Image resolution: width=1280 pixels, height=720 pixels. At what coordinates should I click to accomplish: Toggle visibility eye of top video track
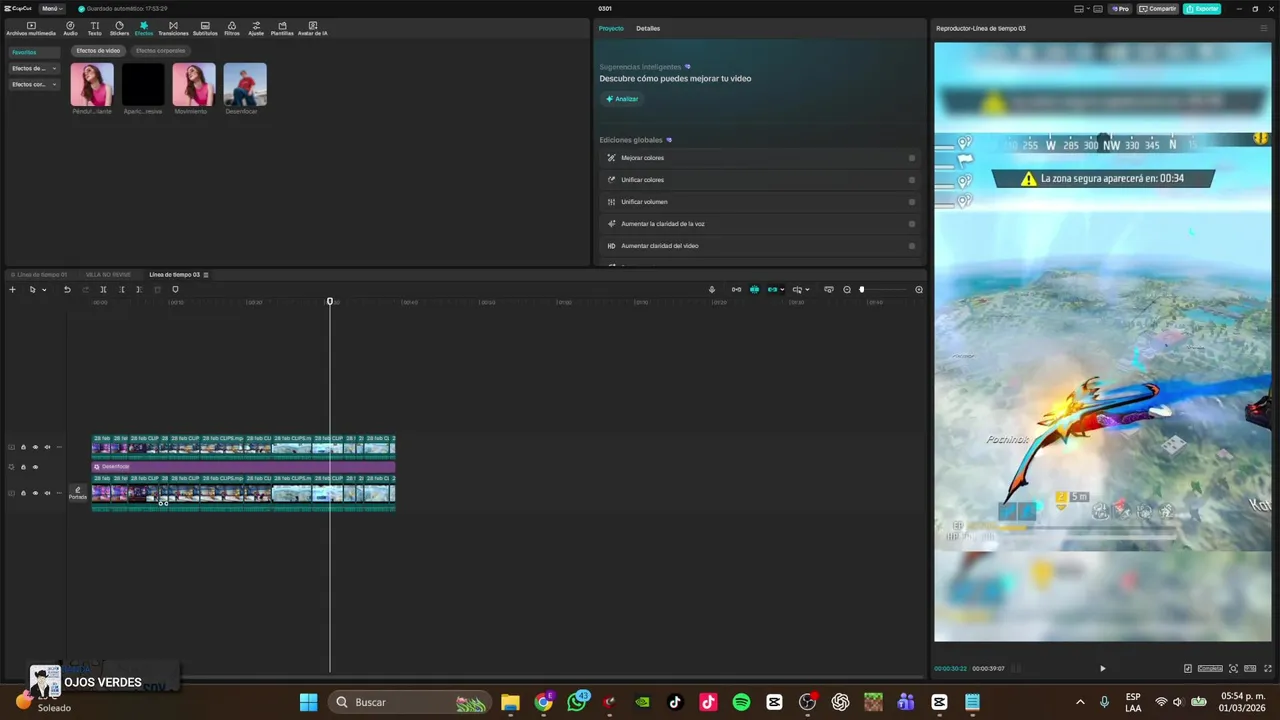click(x=35, y=447)
